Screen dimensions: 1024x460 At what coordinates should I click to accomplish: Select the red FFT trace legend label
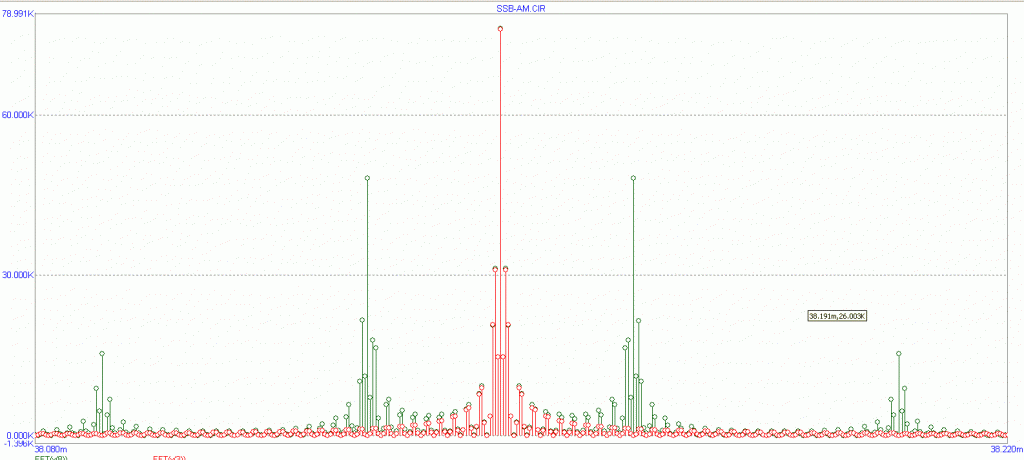[x=169, y=458]
